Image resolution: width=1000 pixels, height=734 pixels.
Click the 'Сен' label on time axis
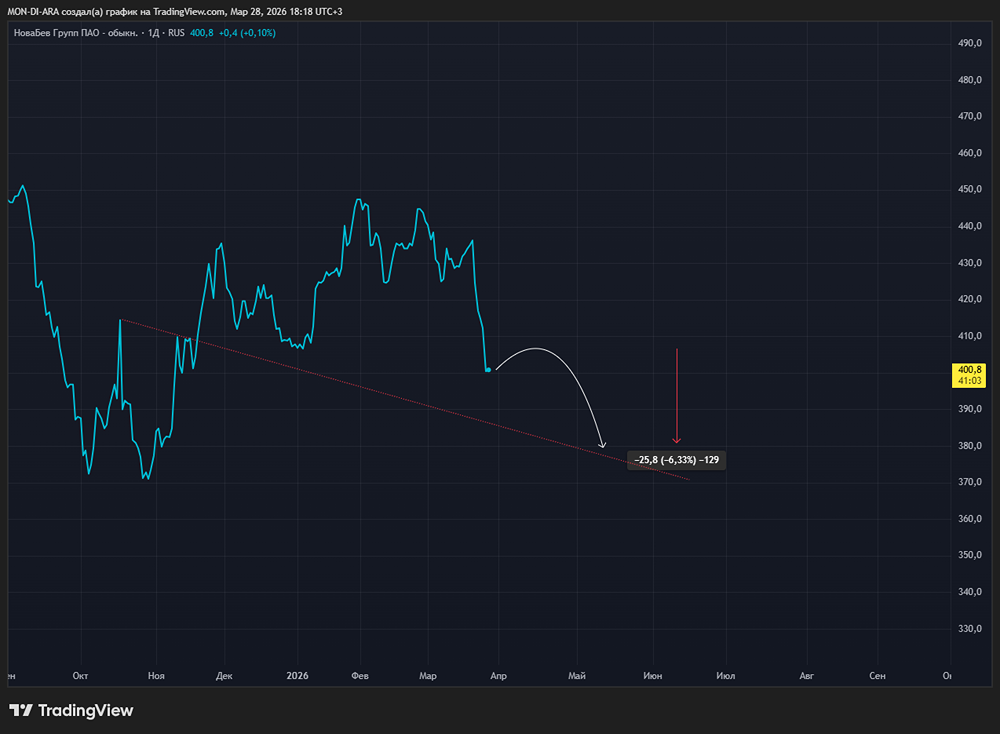877,676
